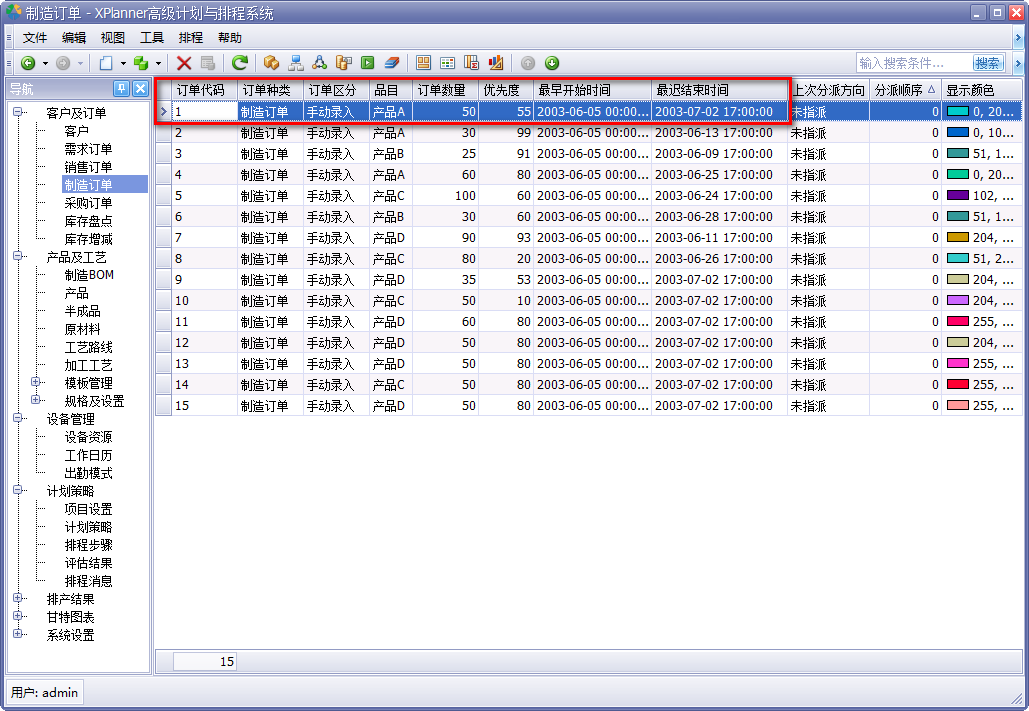Click the red X delete icon
This screenshot has height=711, width=1029.
tap(184, 63)
